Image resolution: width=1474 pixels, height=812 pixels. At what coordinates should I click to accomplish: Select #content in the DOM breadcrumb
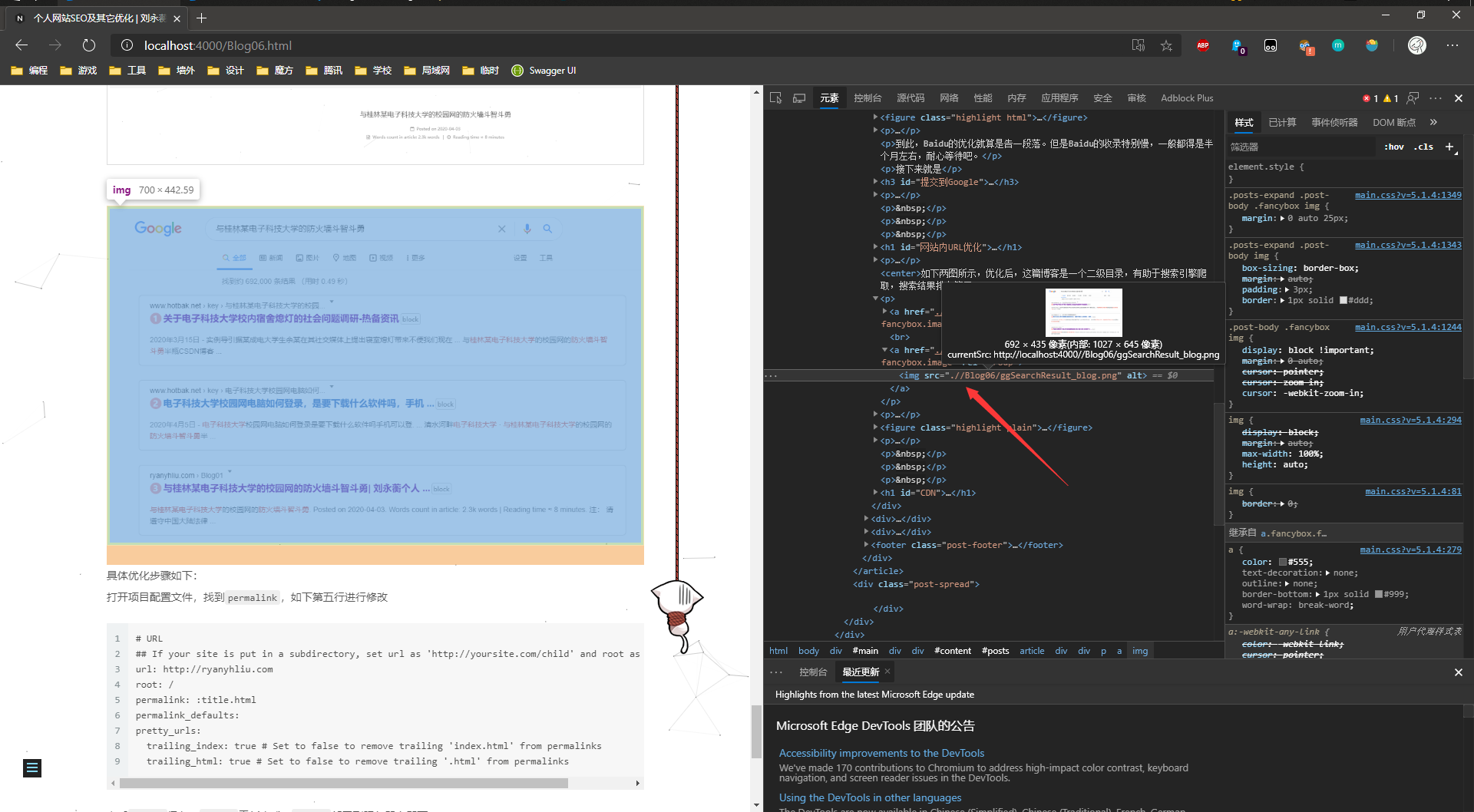(953, 651)
